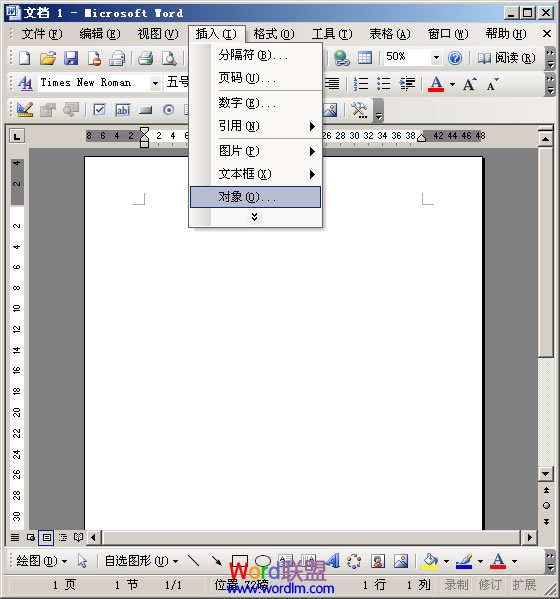Toggle 修订 track changes in status bar

(489, 584)
